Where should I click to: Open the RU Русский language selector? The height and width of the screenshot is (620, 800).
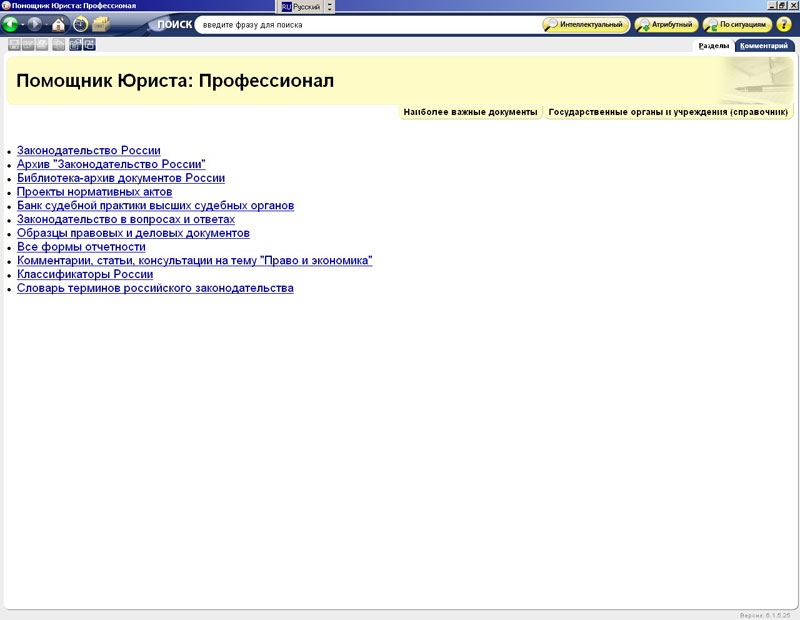pos(301,6)
